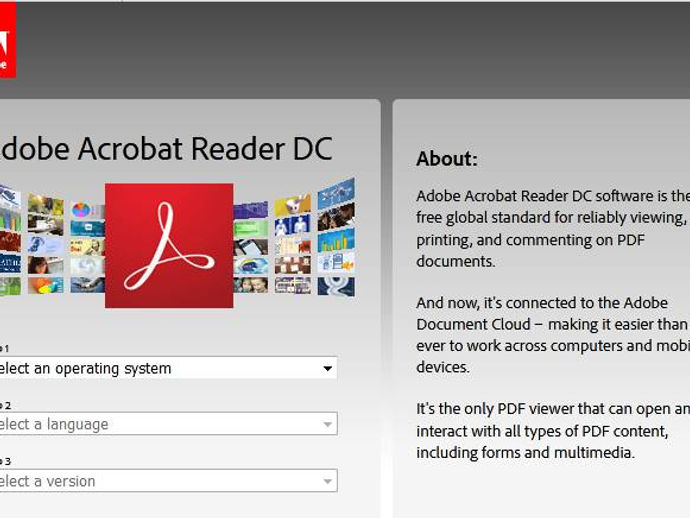This screenshot has width=690, height=518.
Task: Click text 'printing, and commenting on PDF'
Action: coord(530,240)
